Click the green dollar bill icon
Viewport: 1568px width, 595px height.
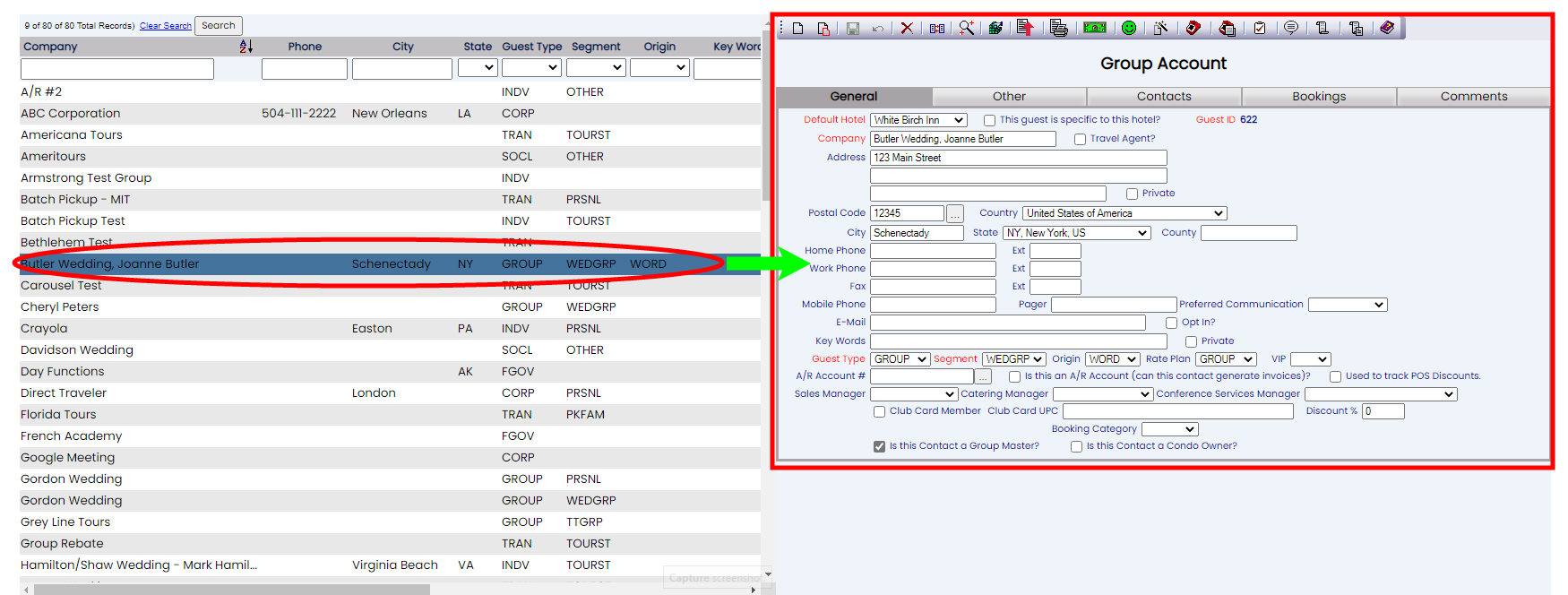(x=1094, y=29)
